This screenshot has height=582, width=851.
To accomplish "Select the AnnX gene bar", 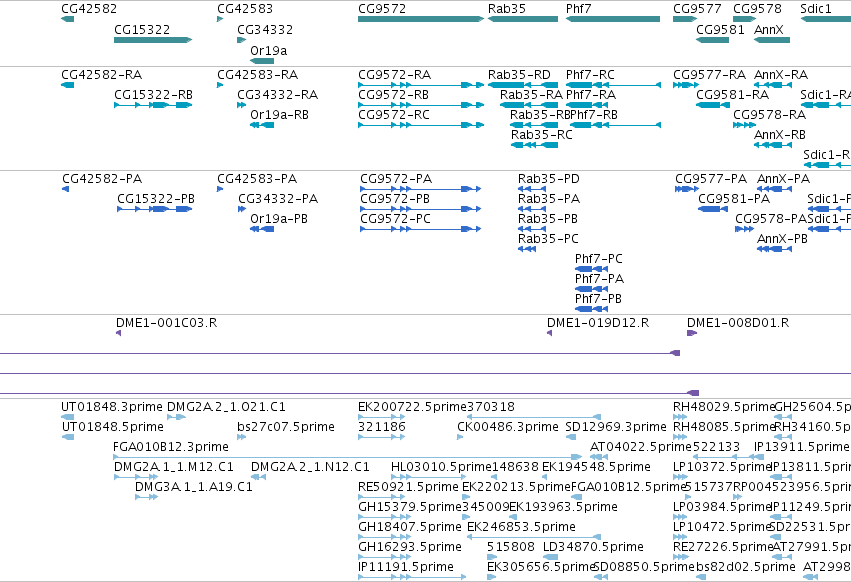I will (772, 40).
